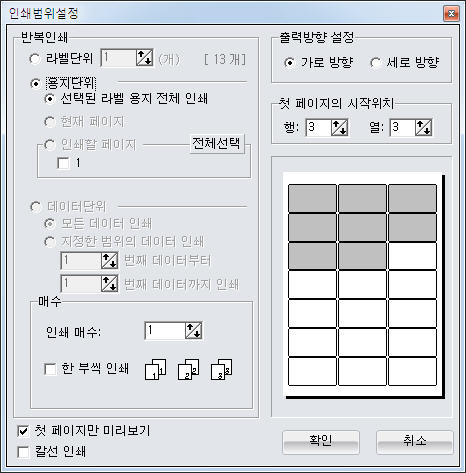This screenshot has height=473, width=466.
Task: Click the collate icon showing pages 1-1
Action: pyautogui.click(x=156, y=369)
